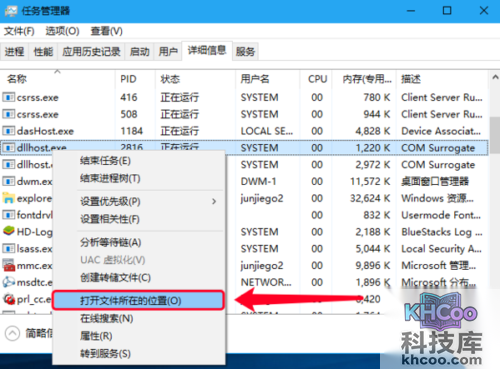This screenshot has height=369, width=500.
Task: Switch to the 启动 tab
Action: pos(139,52)
